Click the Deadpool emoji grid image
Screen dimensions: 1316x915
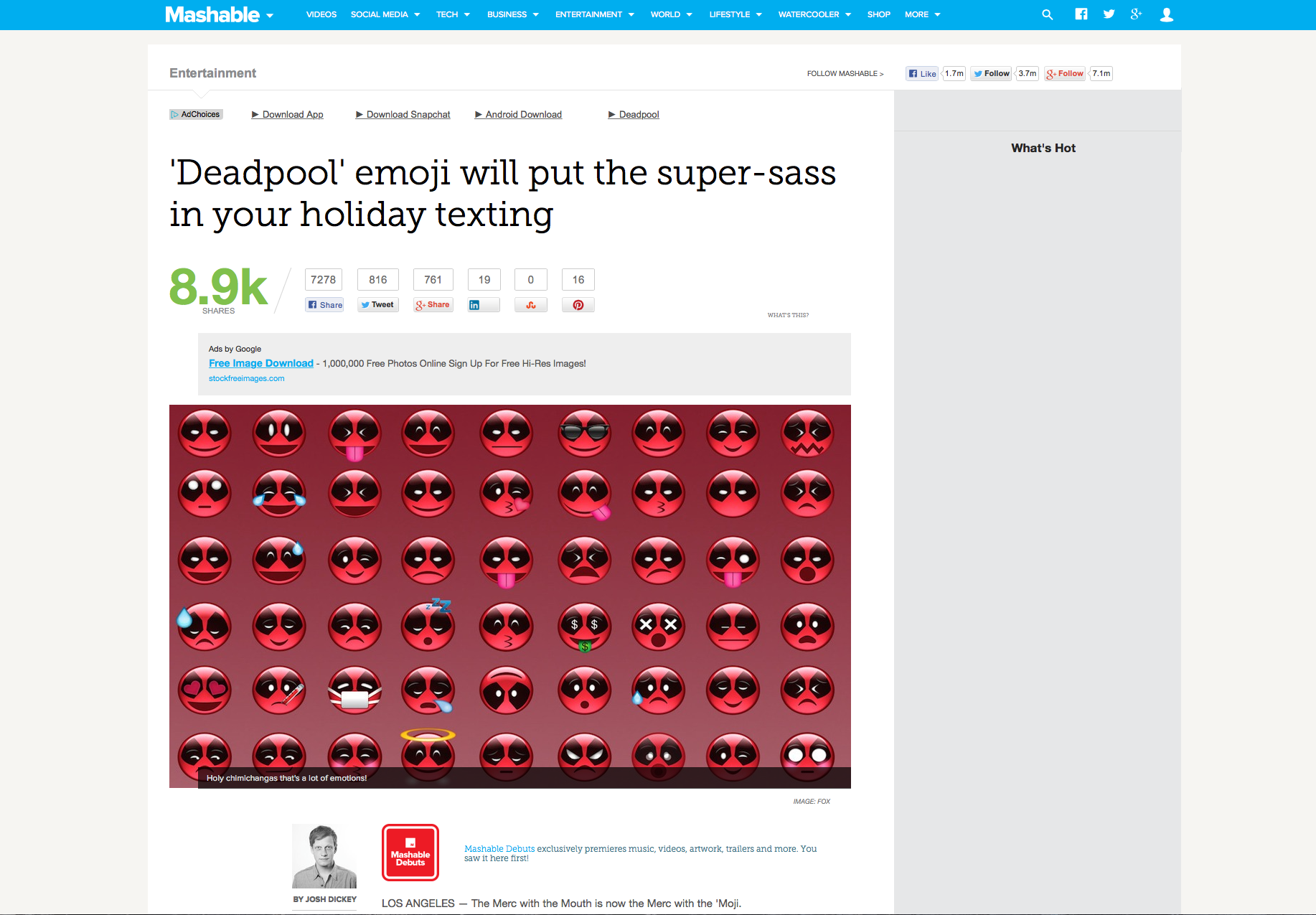point(510,596)
